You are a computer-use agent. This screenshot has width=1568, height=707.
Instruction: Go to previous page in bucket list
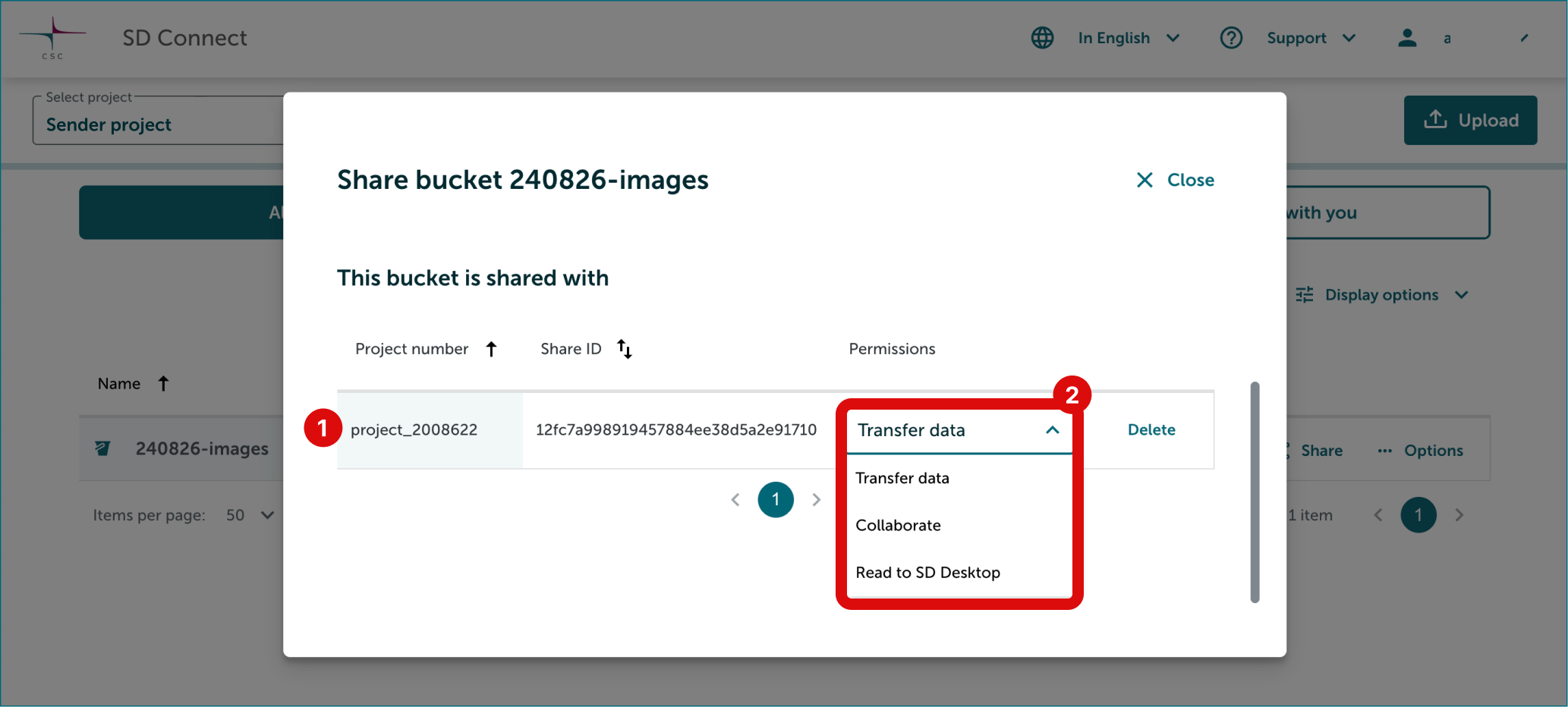[x=1378, y=515]
